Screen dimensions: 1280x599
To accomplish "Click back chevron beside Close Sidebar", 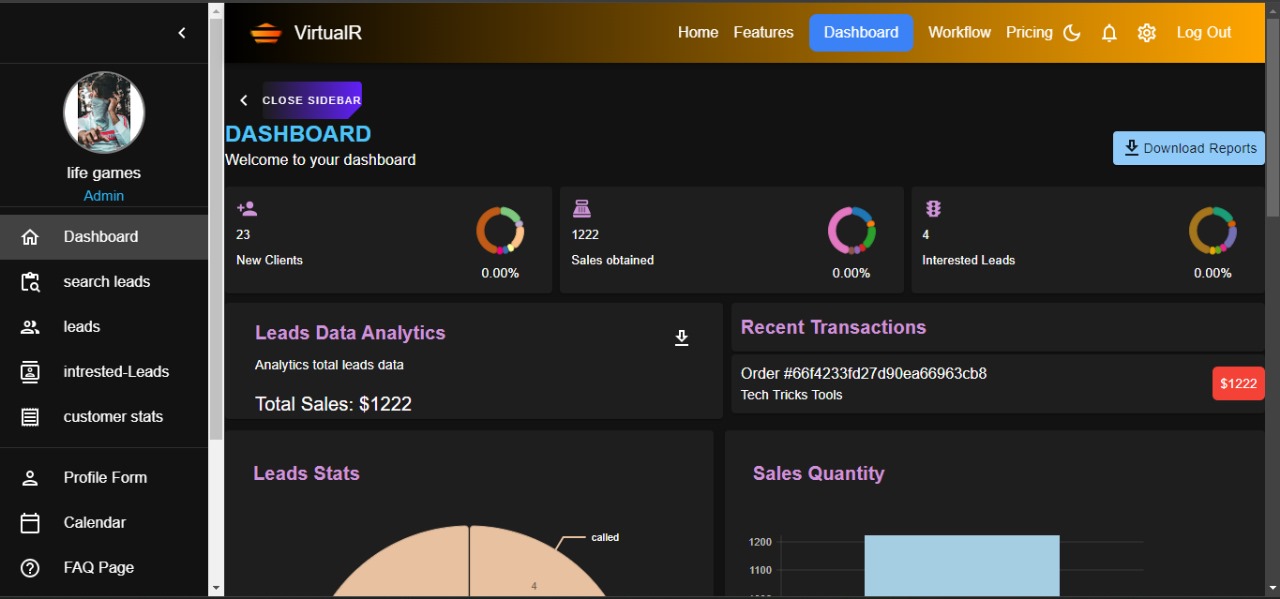I will click(243, 100).
